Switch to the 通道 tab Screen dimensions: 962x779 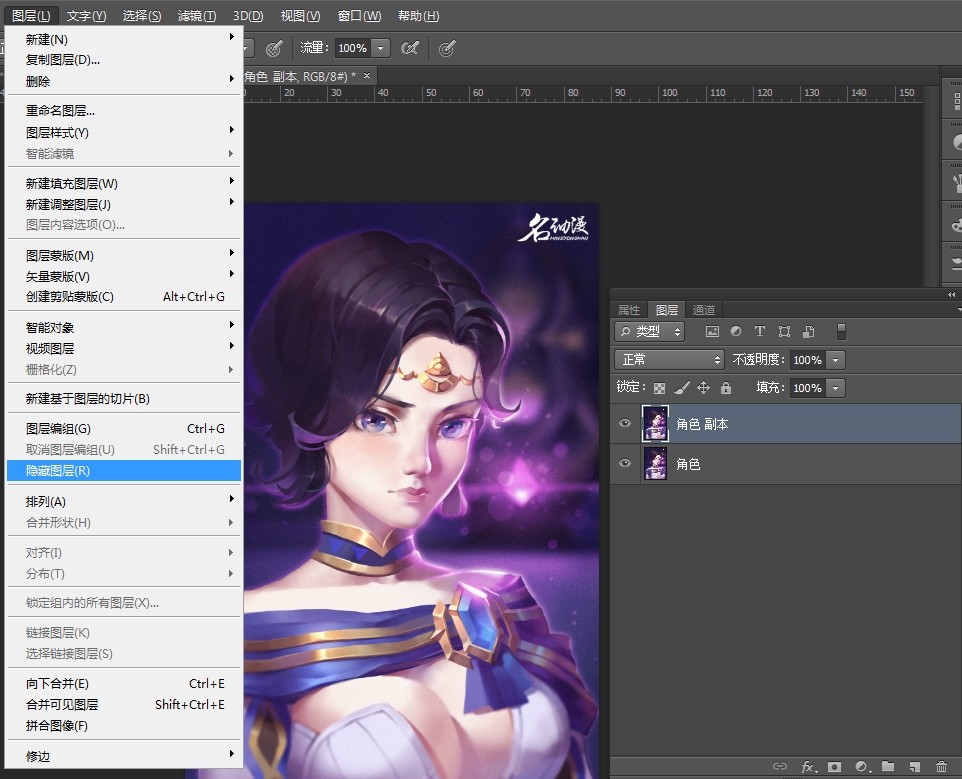tap(704, 310)
